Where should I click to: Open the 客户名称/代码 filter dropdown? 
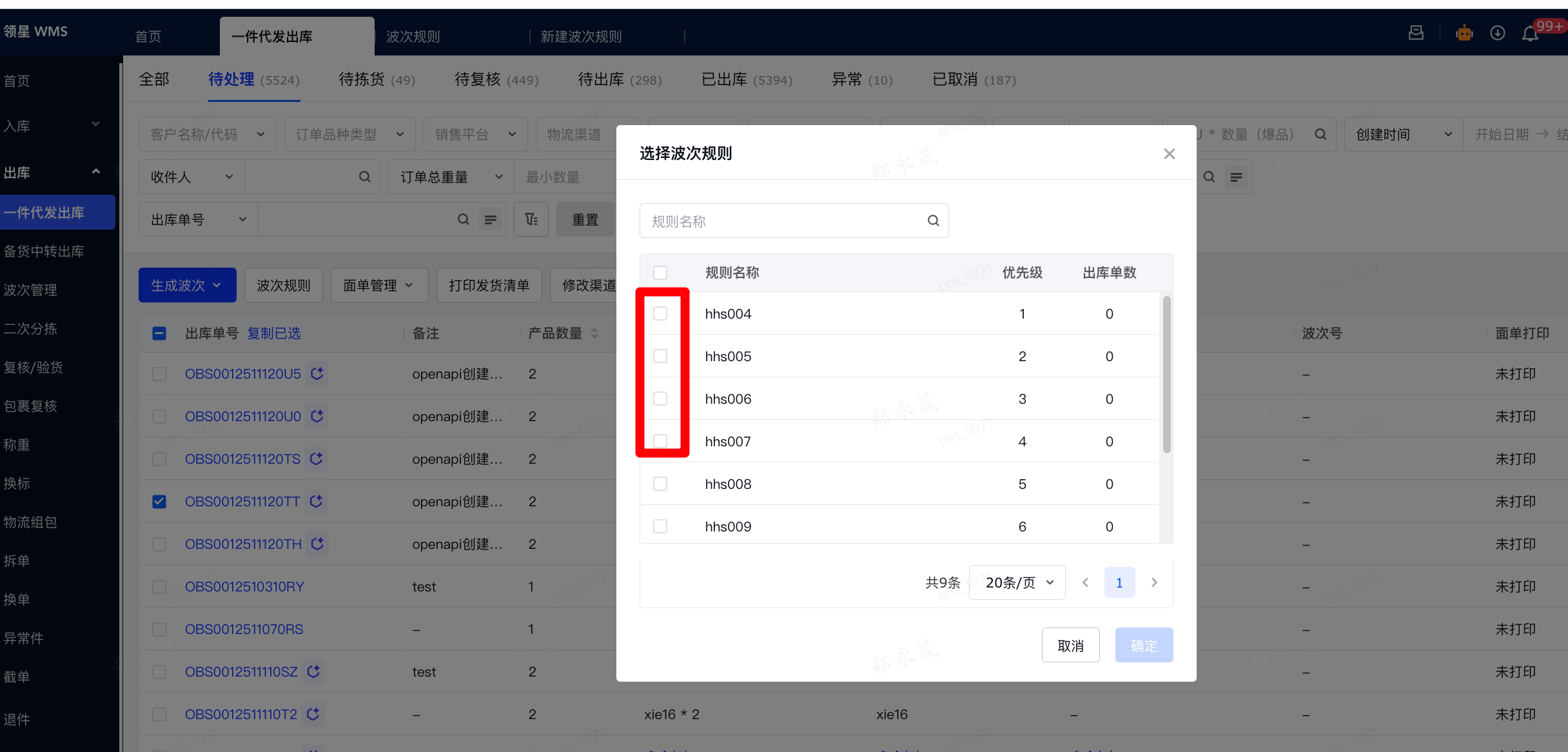coord(207,134)
